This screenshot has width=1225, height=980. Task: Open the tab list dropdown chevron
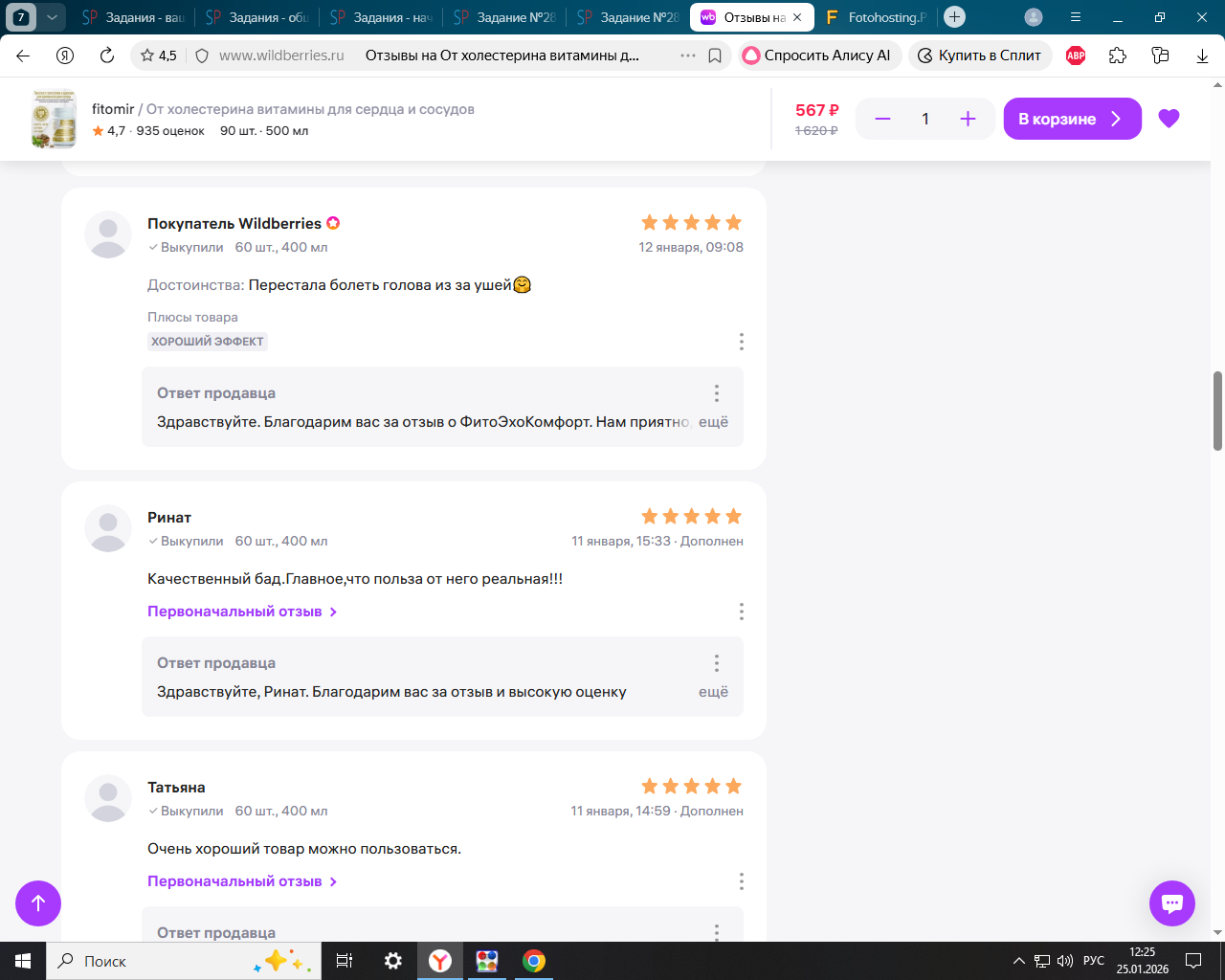[x=52, y=17]
